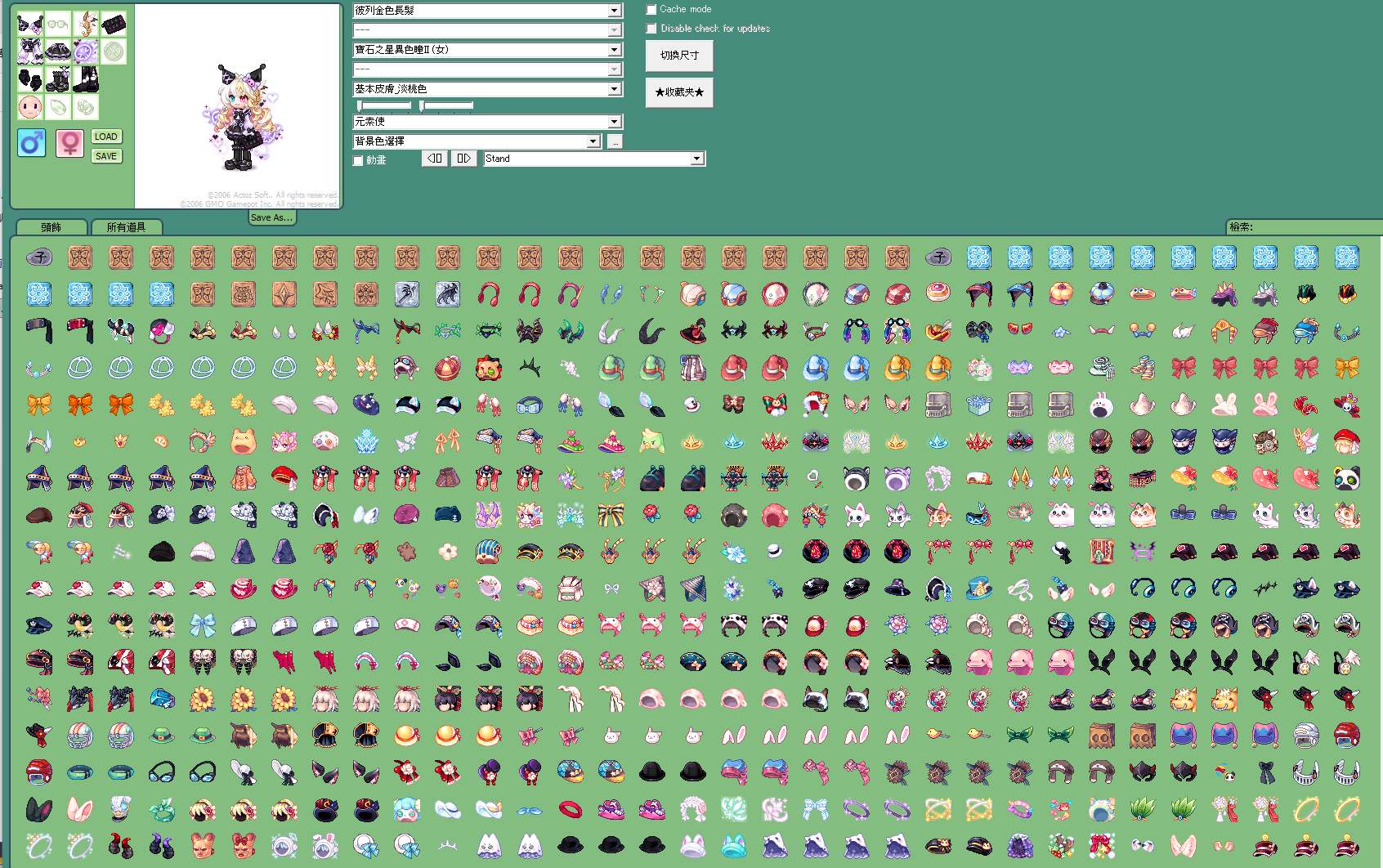Viewport: 1383px width, 868px height.
Task: Switch to the 所有道具 tab
Action: tap(126, 227)
